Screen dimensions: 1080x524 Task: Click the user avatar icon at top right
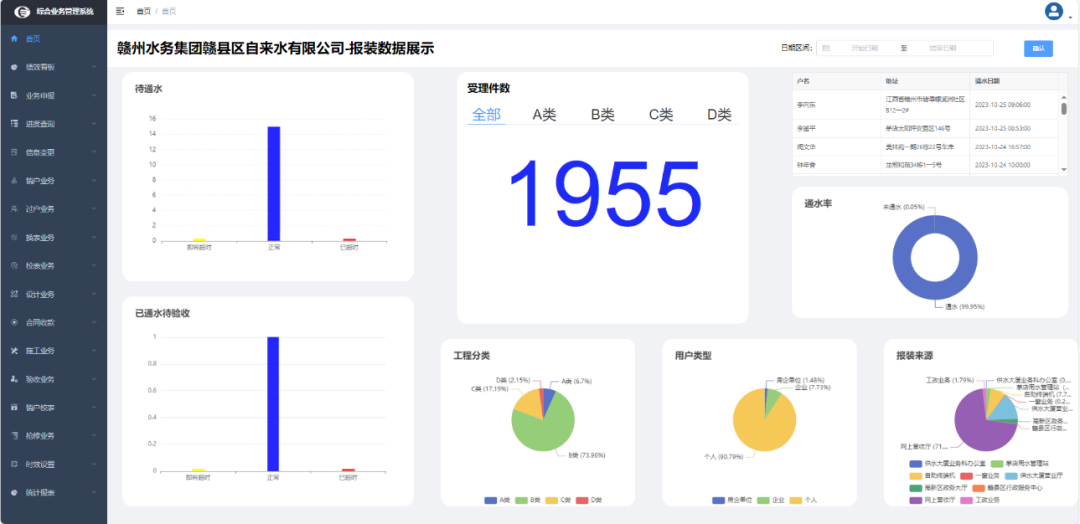click(x=1054, y=11)
